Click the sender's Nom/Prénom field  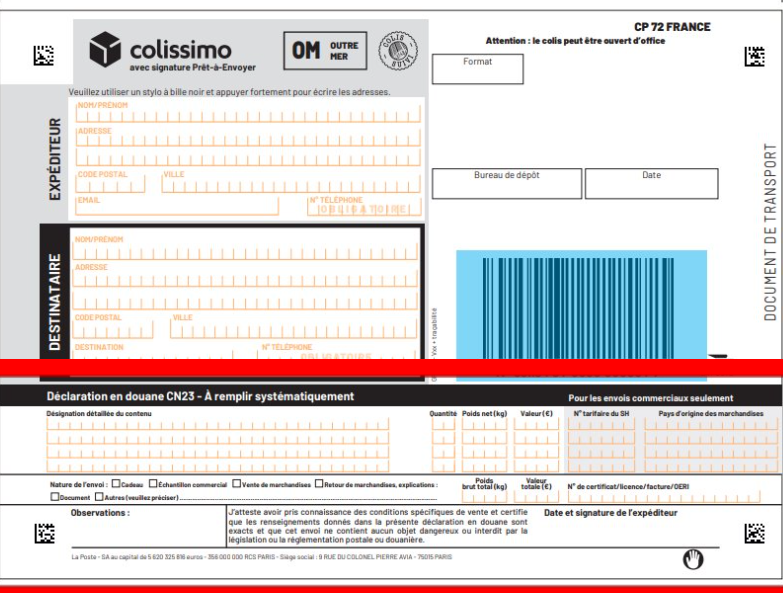pos(248,115)
